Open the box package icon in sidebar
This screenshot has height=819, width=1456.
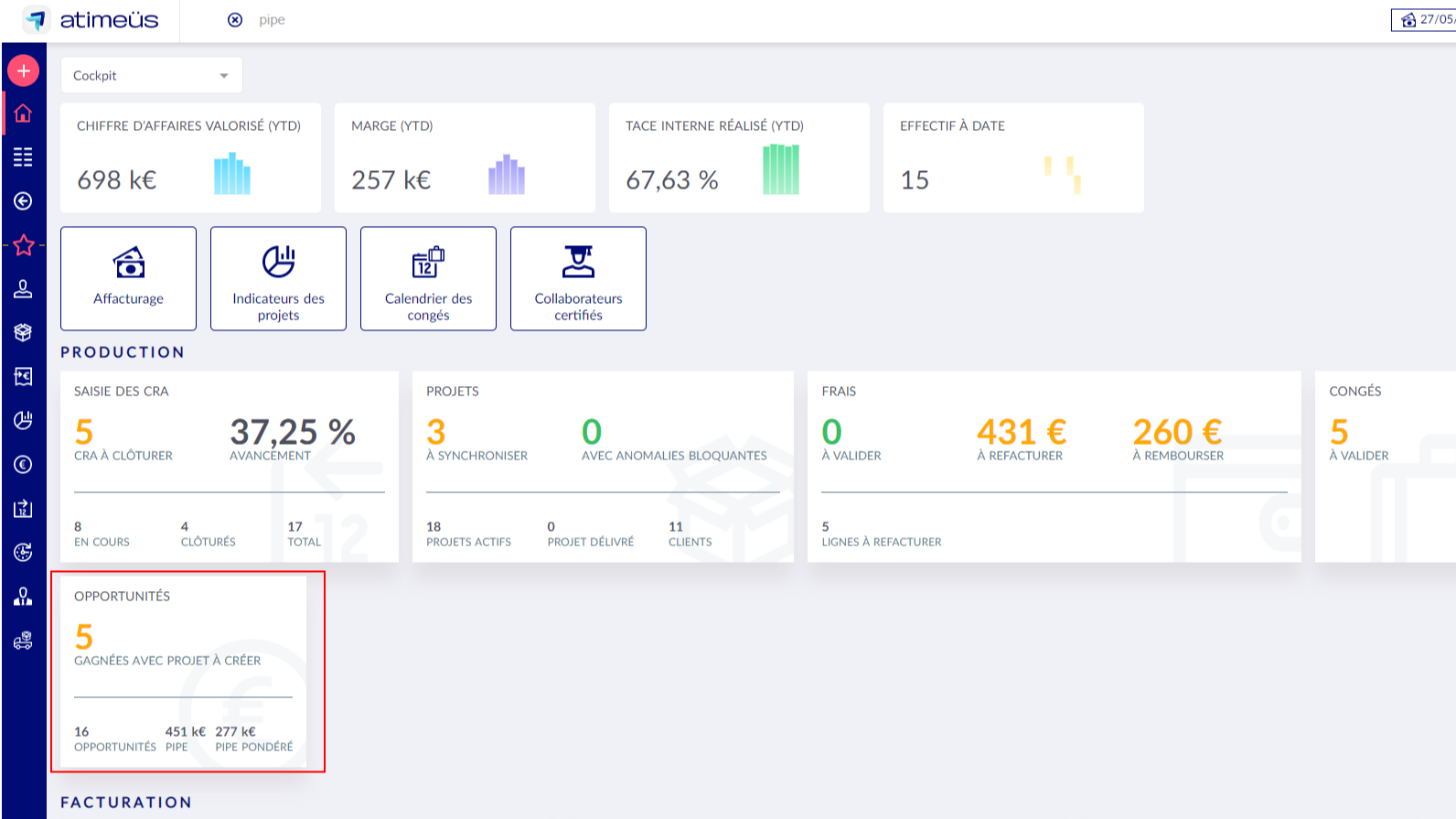tap(23, 332)
